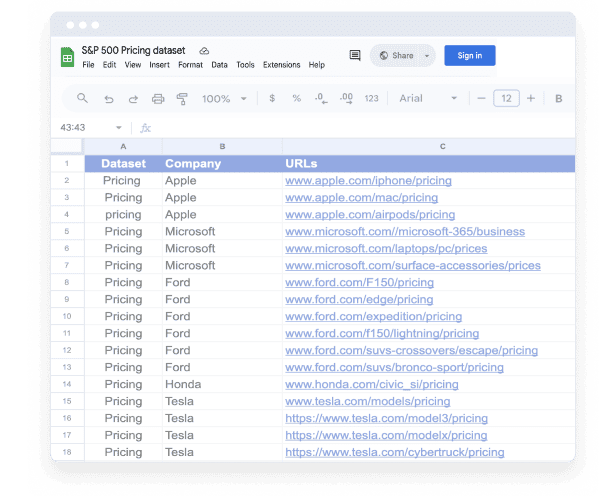Select the paint format tool
The width and height of the screenshot is (615, 497).
(182, 99)
